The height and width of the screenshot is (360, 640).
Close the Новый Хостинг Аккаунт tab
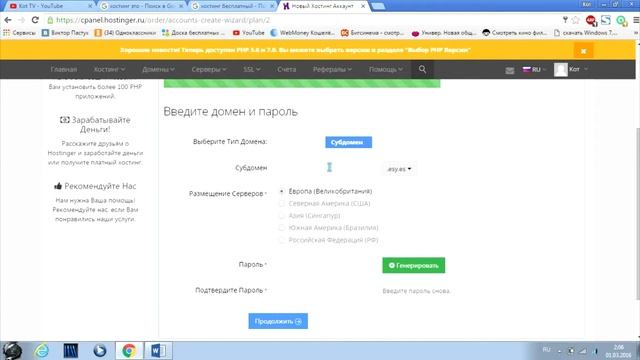(363, 6)
